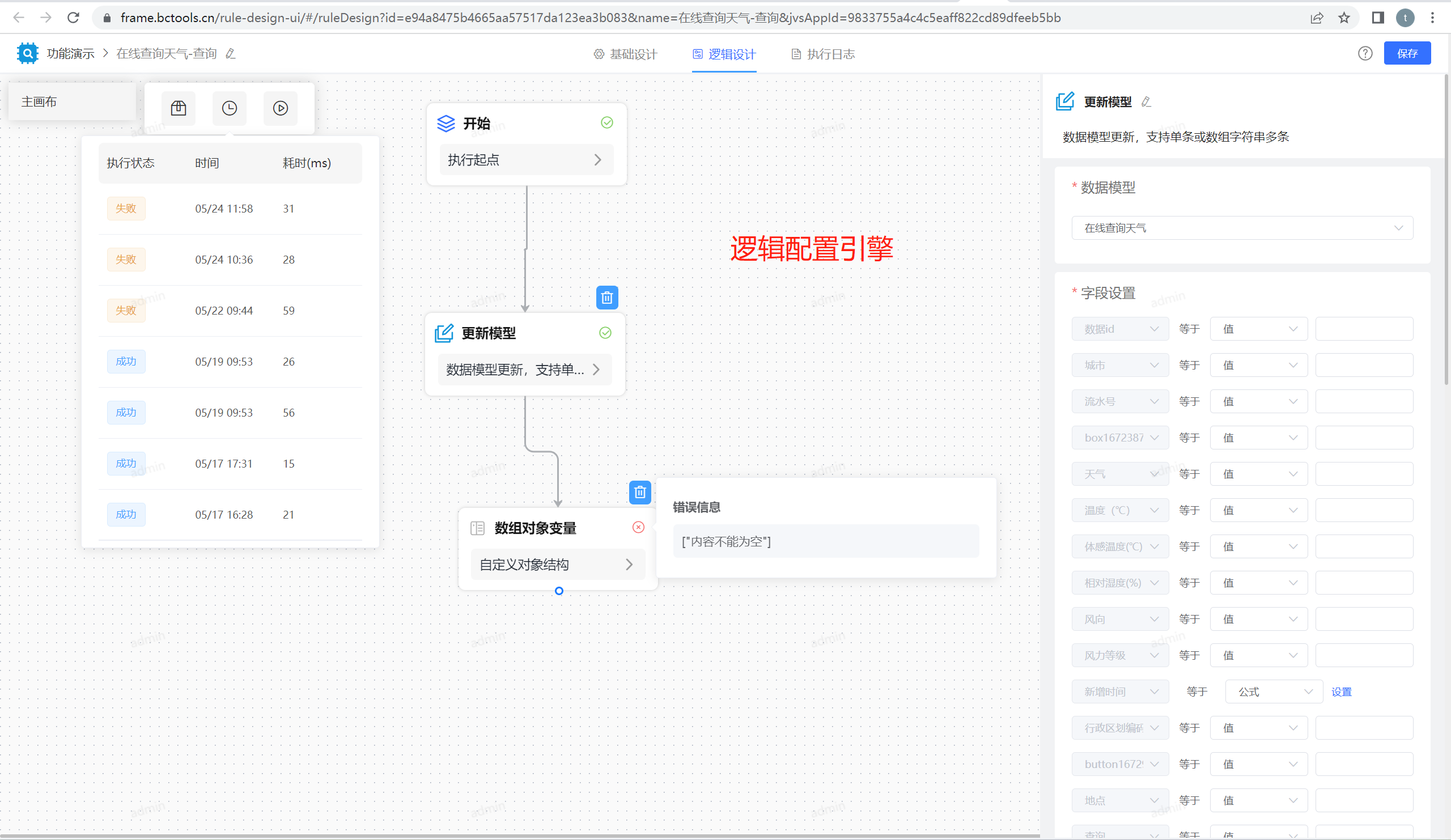Click value input field for 体感温度(℃)
The width and height of the screenshot is (1451, 840).
[1364, 546]
